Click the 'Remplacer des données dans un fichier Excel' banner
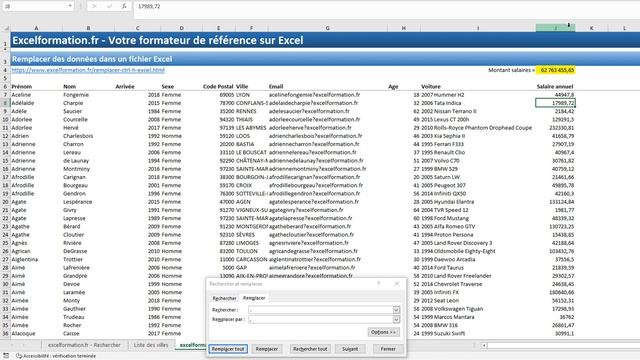 point(325,59)
